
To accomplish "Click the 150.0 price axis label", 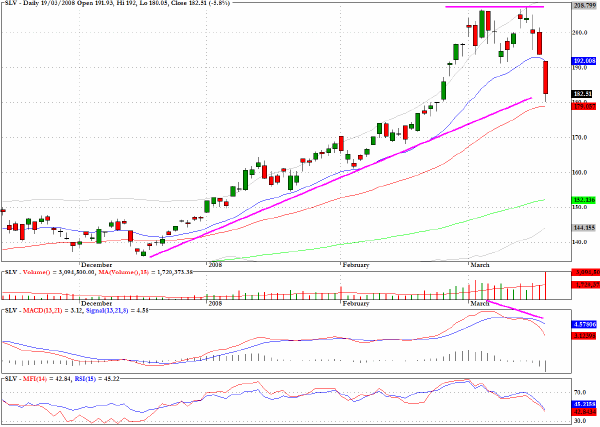I will coord(580,207).
